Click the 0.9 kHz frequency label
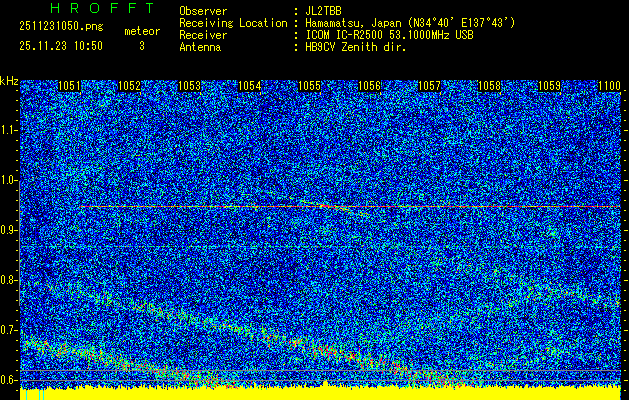 point(9,230)
